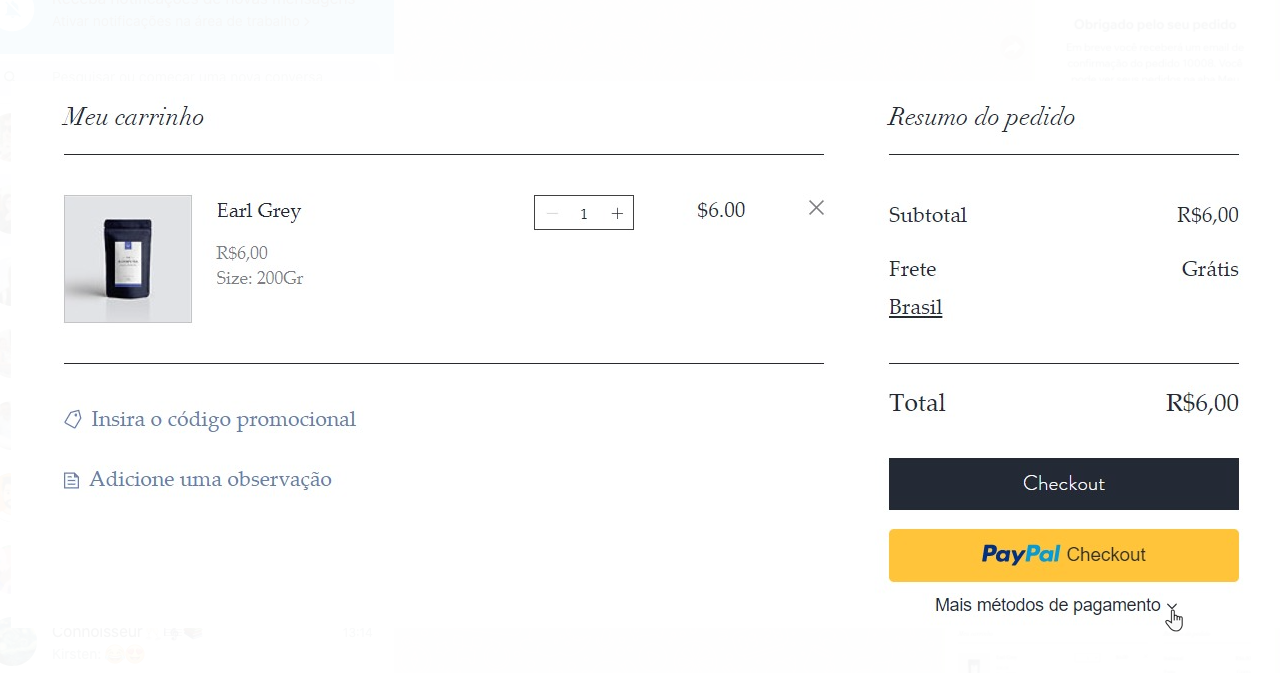1280x673 pixels.
Task: Increase Earl Grey quantity with plus button
Action: [x=617, y=213]
